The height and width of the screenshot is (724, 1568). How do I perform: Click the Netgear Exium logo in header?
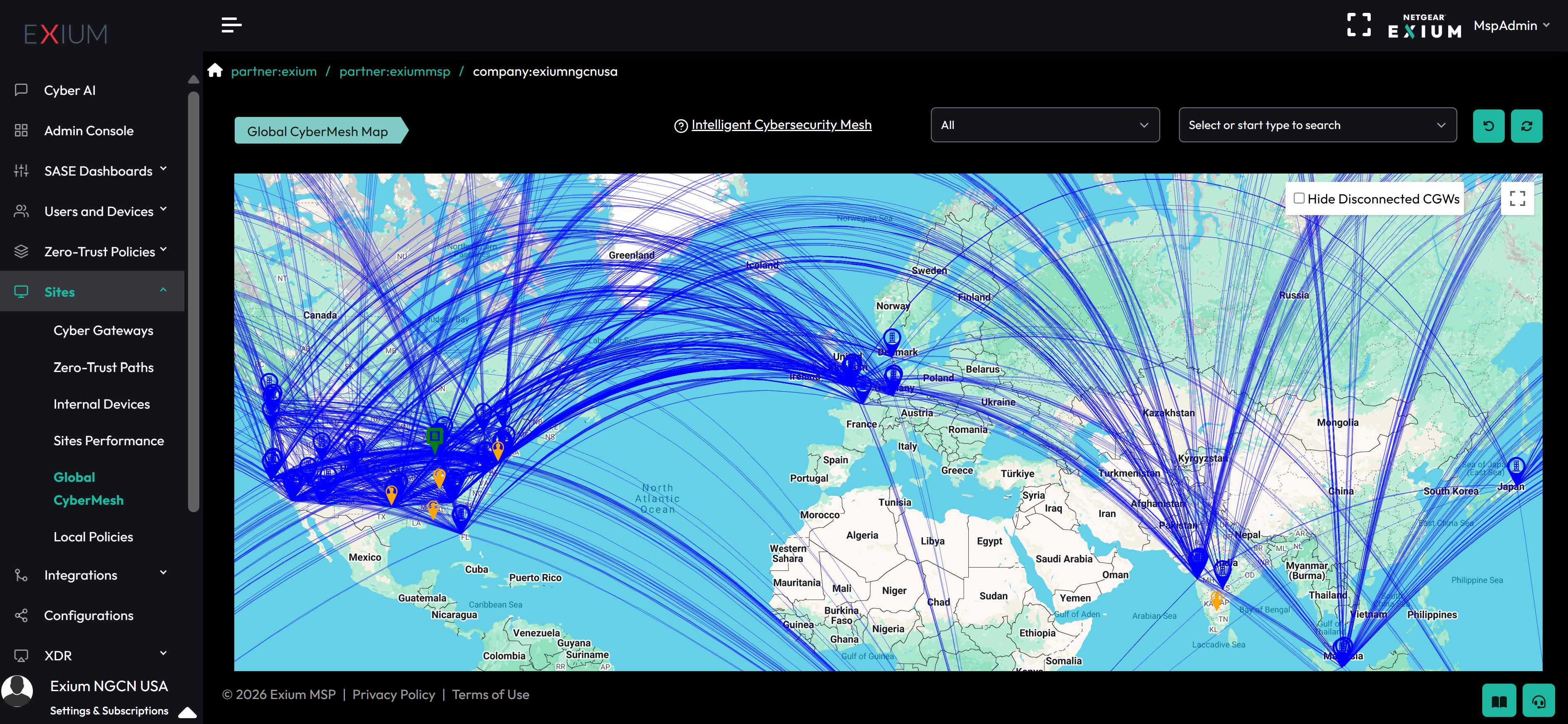coord(1424,26)
